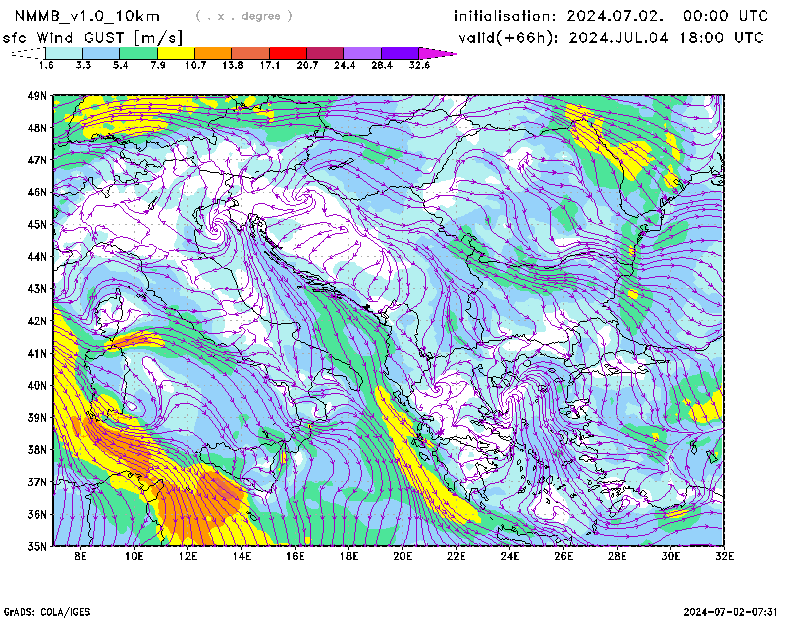Click the yellow swatch in the gust legend

tap(176, 53)
